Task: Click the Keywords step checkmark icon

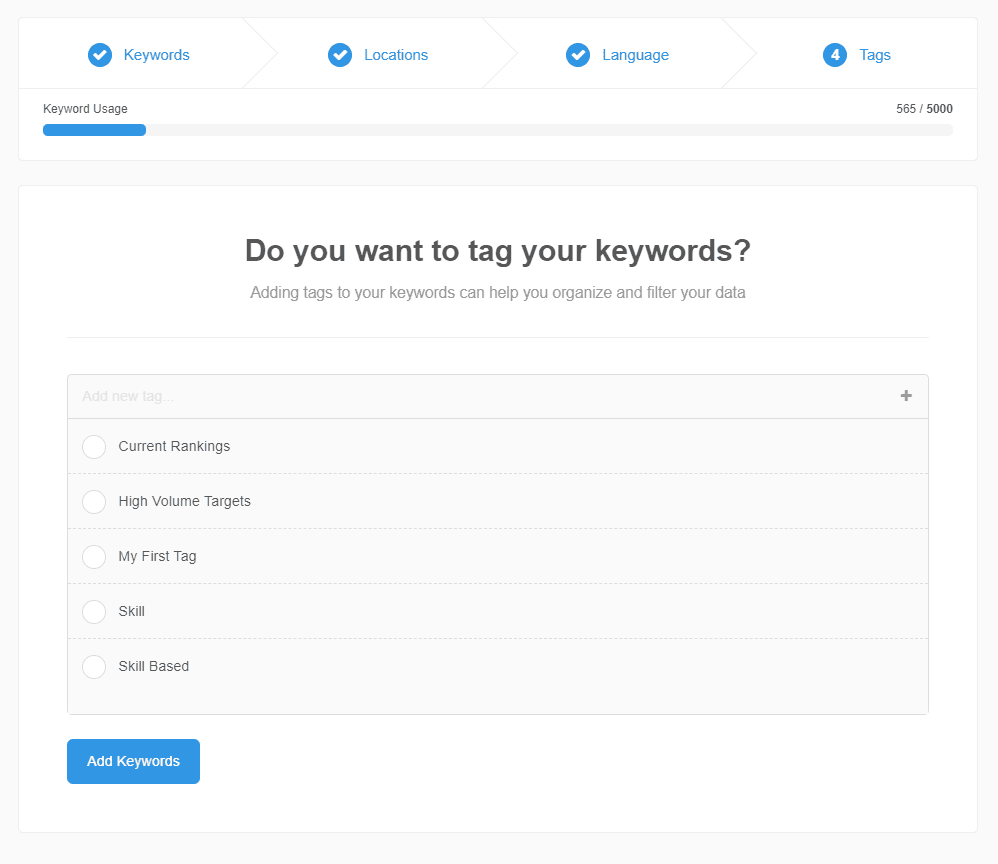Action: [100, 55]
